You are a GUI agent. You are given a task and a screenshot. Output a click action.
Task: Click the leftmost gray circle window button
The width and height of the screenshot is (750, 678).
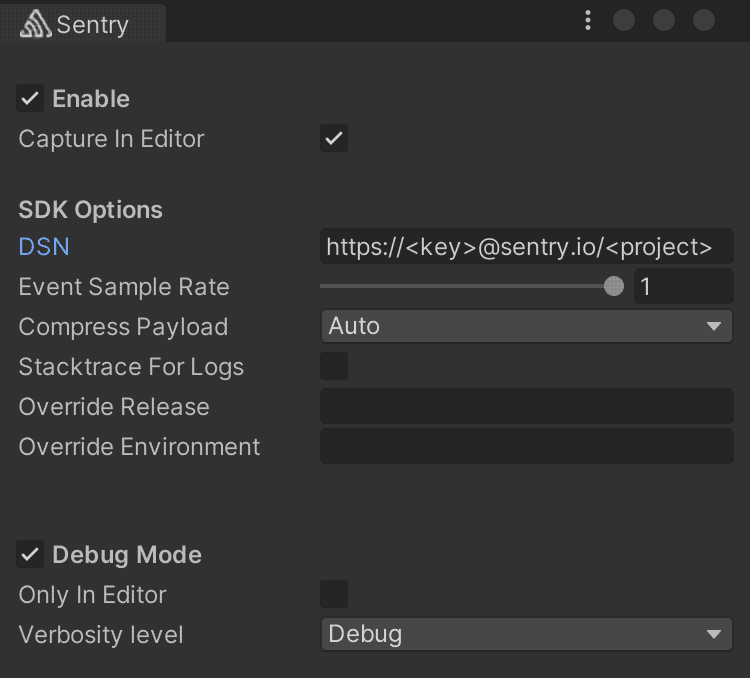[x=624, y=21]
